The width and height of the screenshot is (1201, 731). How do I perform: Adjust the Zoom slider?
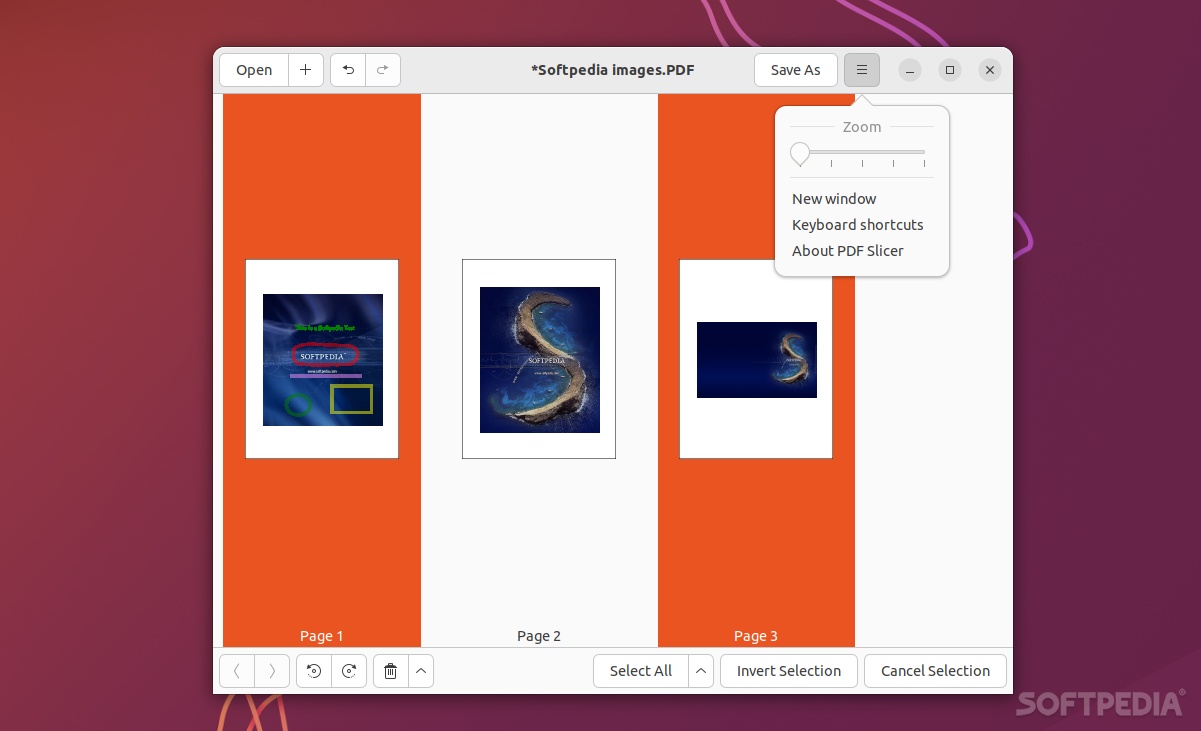(800, 154)
